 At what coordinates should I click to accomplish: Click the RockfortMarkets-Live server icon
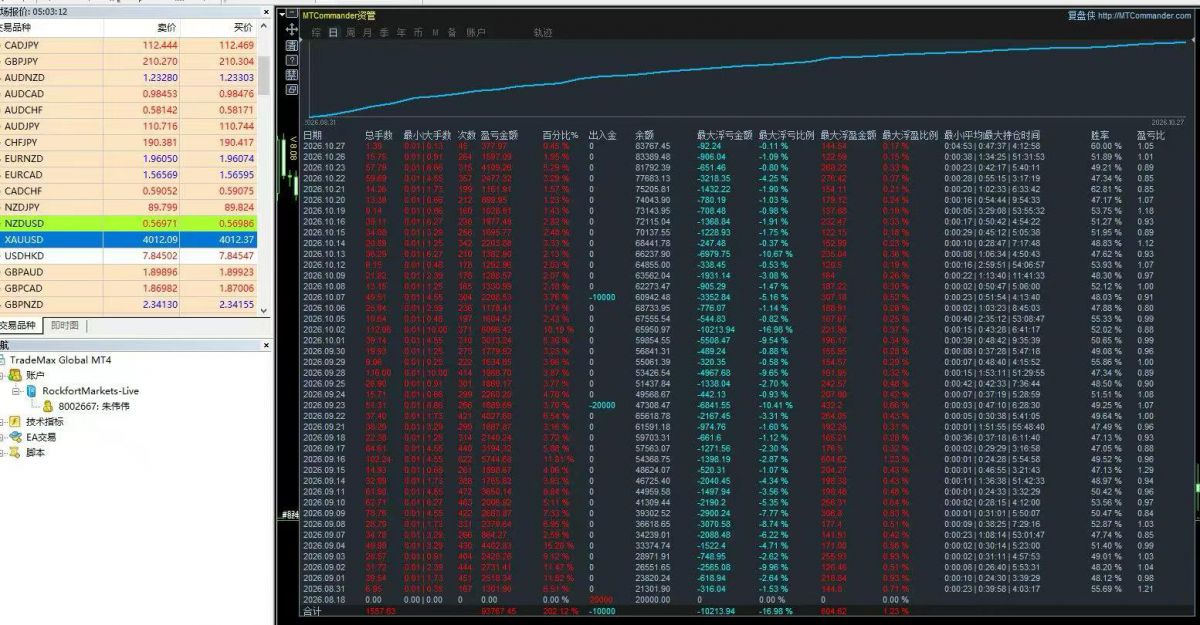coord(32,391)
